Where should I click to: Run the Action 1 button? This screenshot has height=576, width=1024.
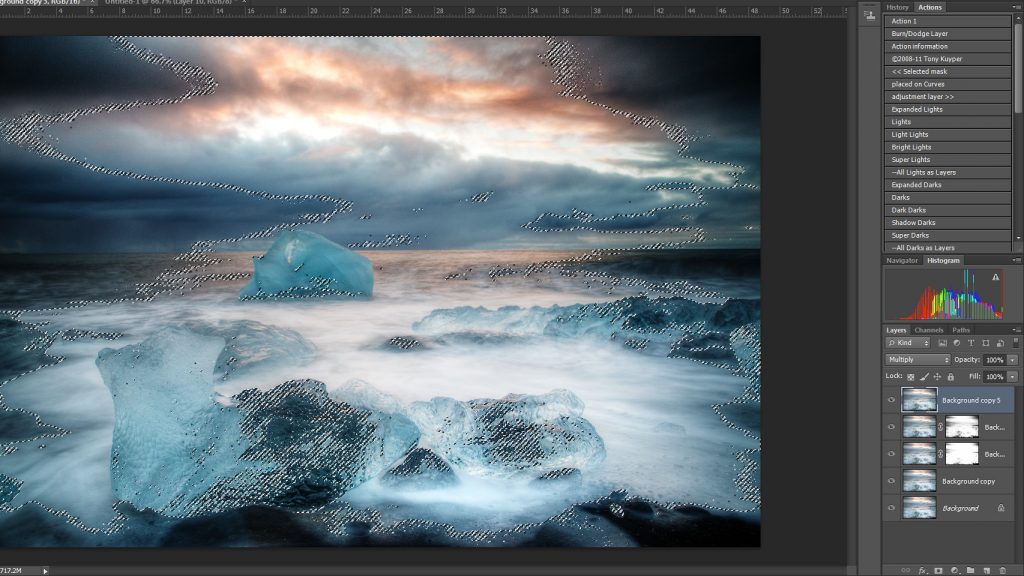point(948,21)
